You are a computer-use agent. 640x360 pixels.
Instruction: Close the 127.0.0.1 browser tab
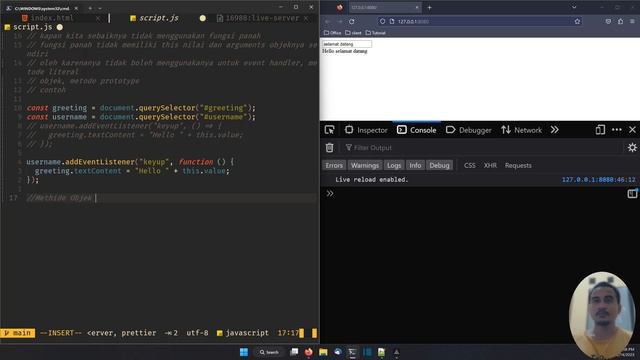click(x=417, y=7)
